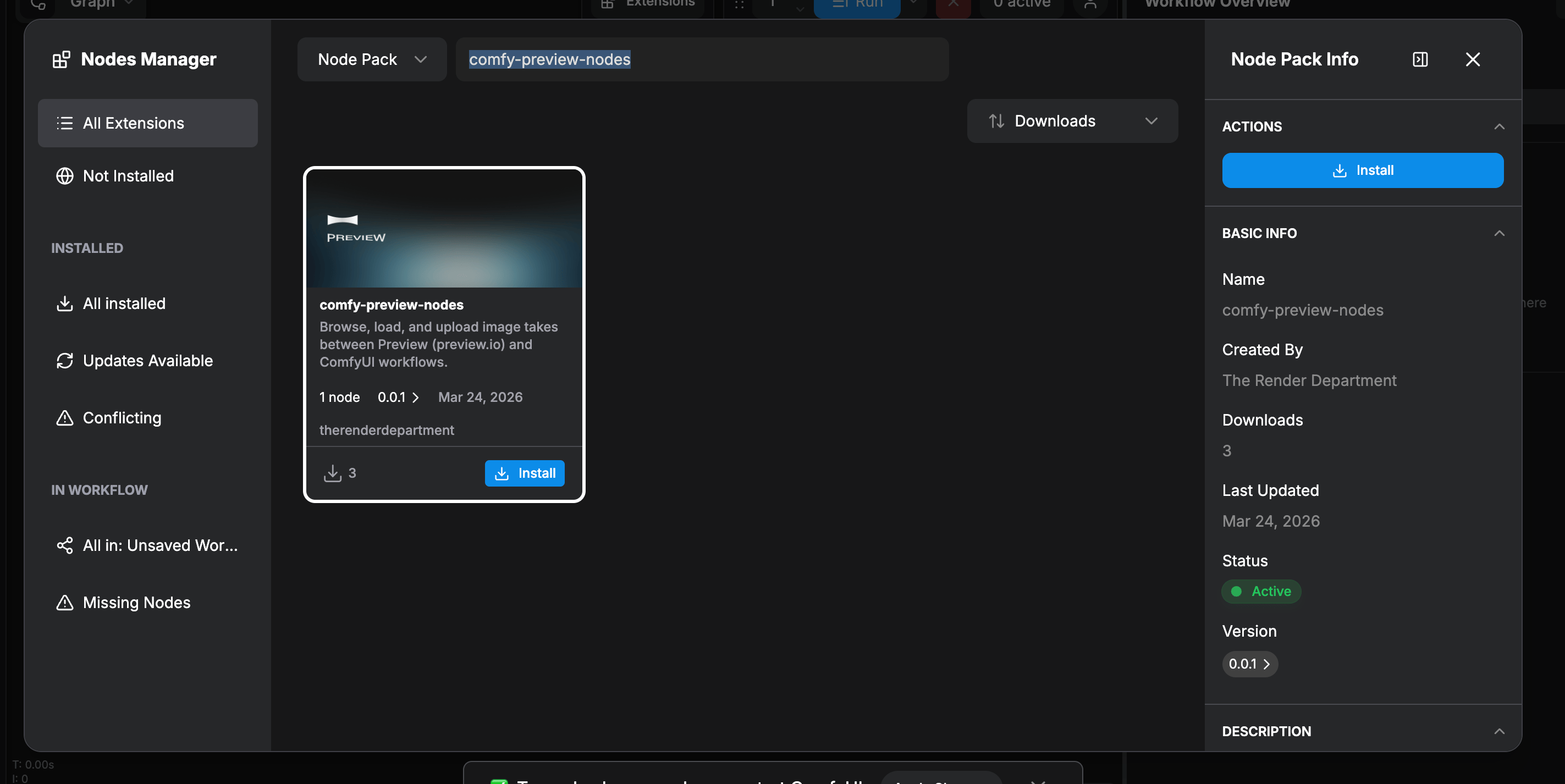
Task: Collapse the ACTIONS section
Action: tap(1499, 127)
